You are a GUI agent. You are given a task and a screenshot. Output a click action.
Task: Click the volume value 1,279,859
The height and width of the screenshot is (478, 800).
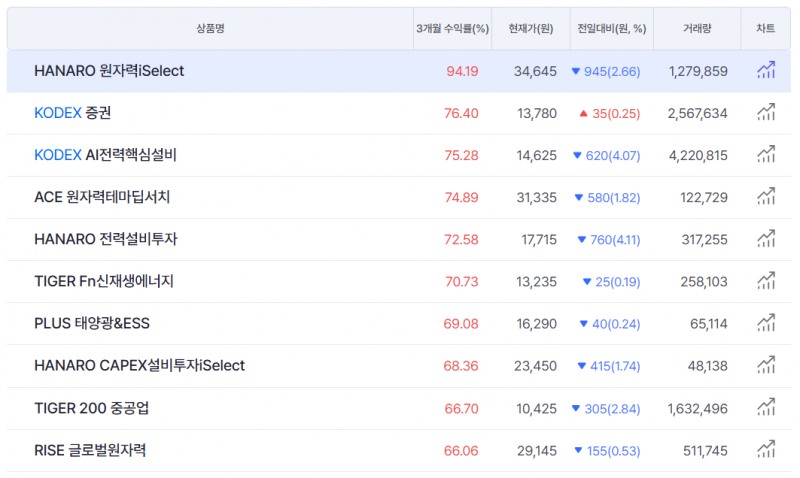click(698, 71)
